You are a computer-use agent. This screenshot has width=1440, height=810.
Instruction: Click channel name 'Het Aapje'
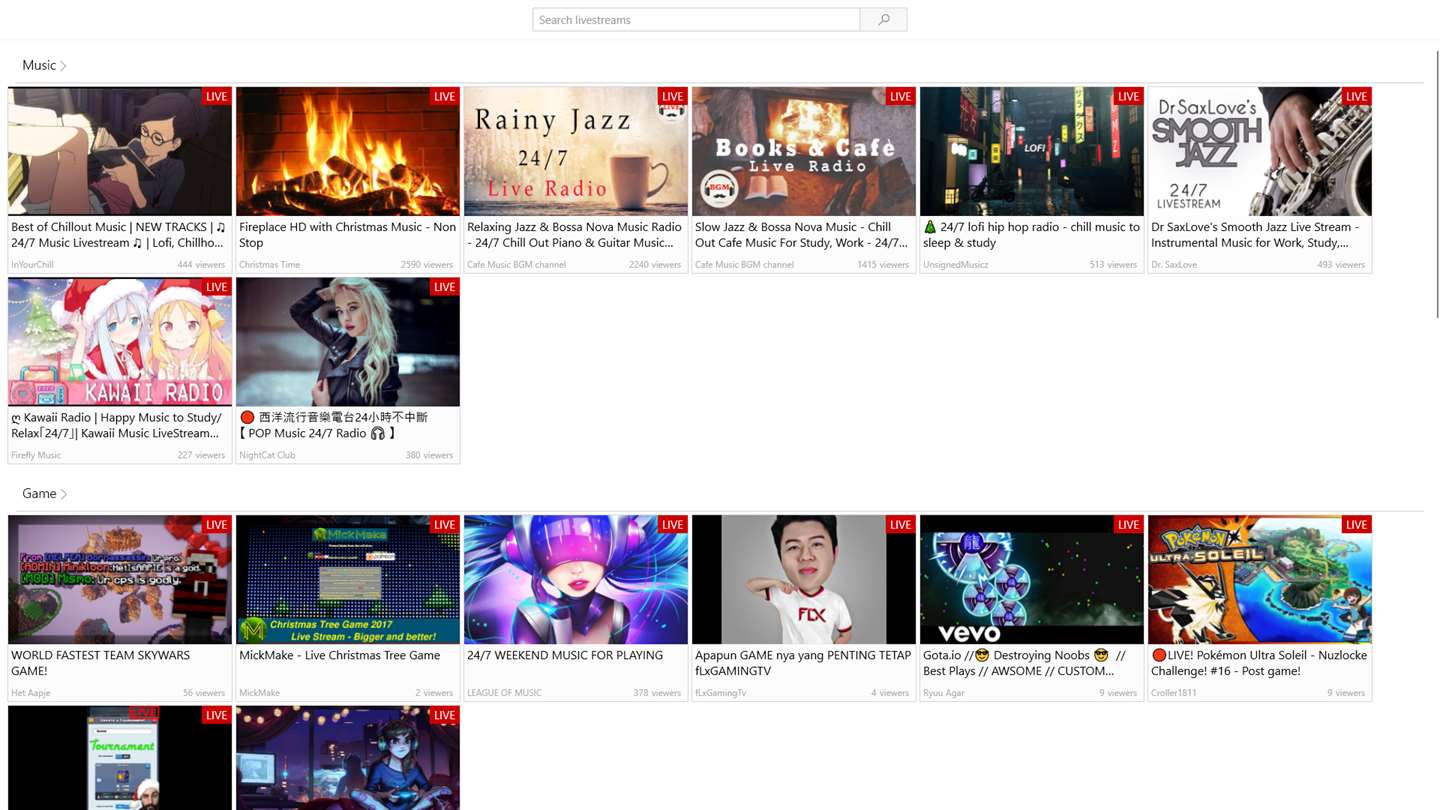[30, 693]
